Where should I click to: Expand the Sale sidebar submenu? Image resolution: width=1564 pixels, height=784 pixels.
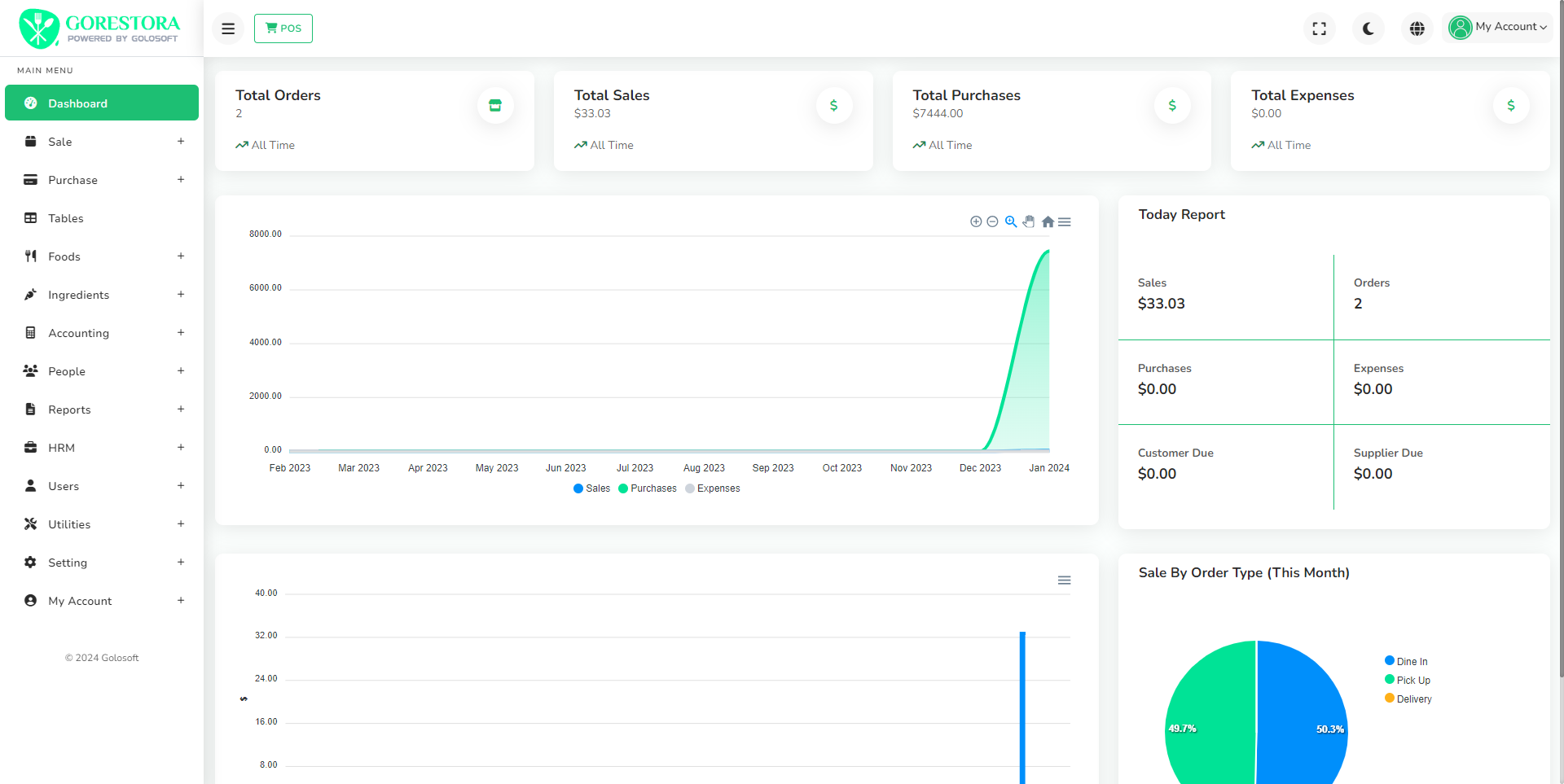pos(102,142)
